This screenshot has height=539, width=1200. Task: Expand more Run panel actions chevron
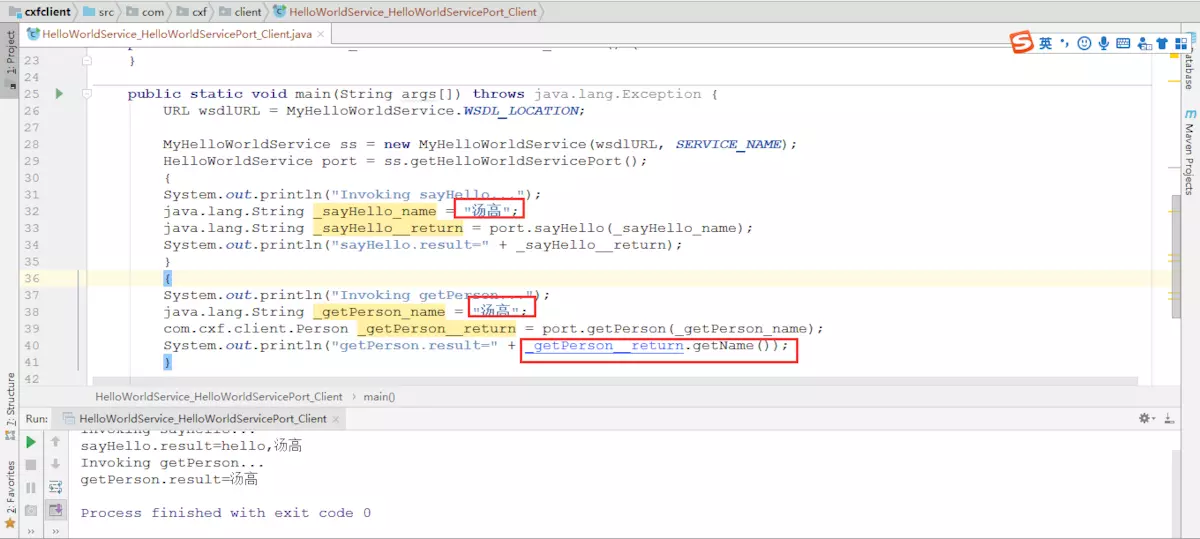[31, 531]
